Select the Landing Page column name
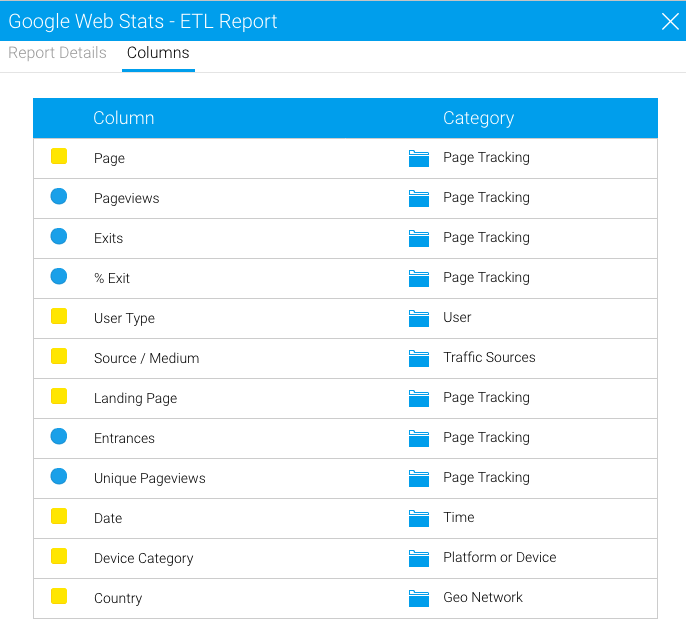 [x=136, y=398]
